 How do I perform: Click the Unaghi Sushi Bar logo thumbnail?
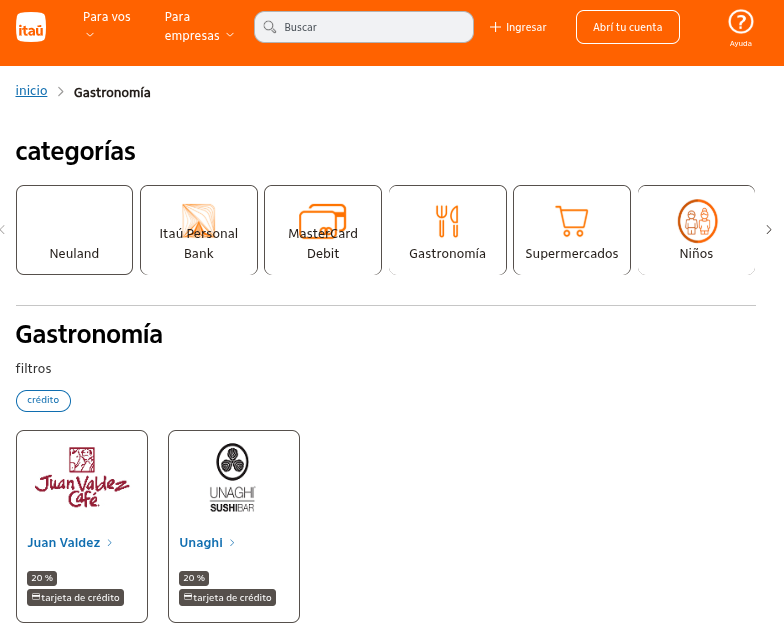pos(233,479)
